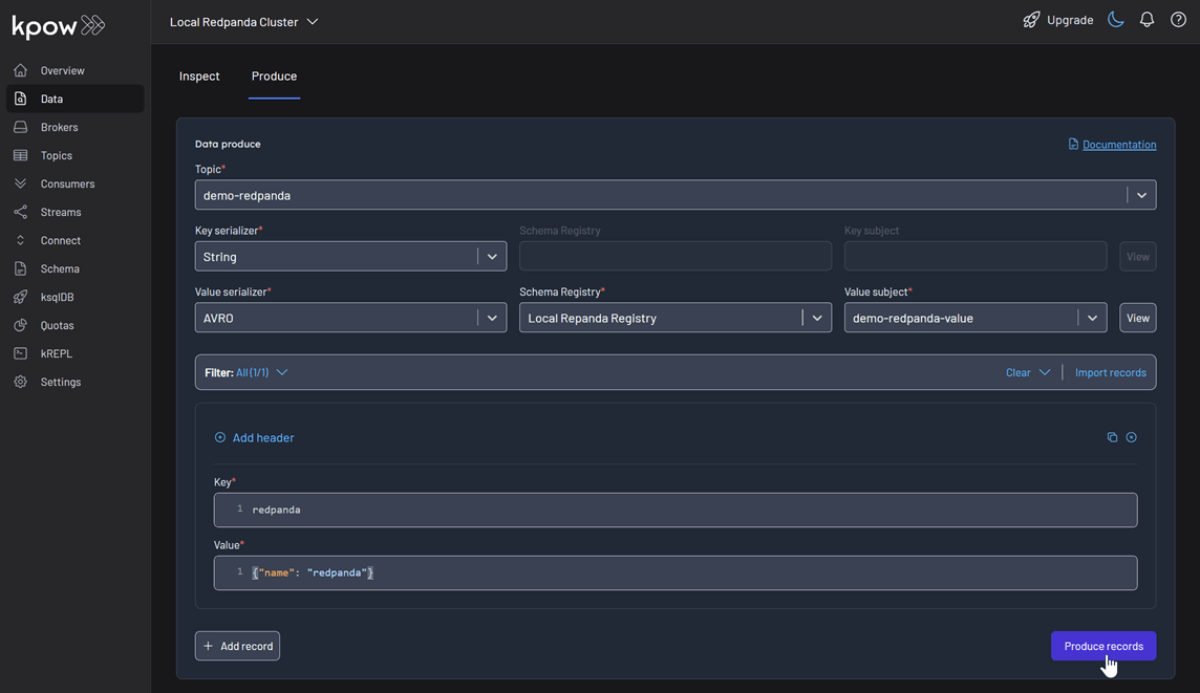Open the Topic dropdown for demo-redpanda
Viewport: 1200px width, 693px height.
point(1140,194)
